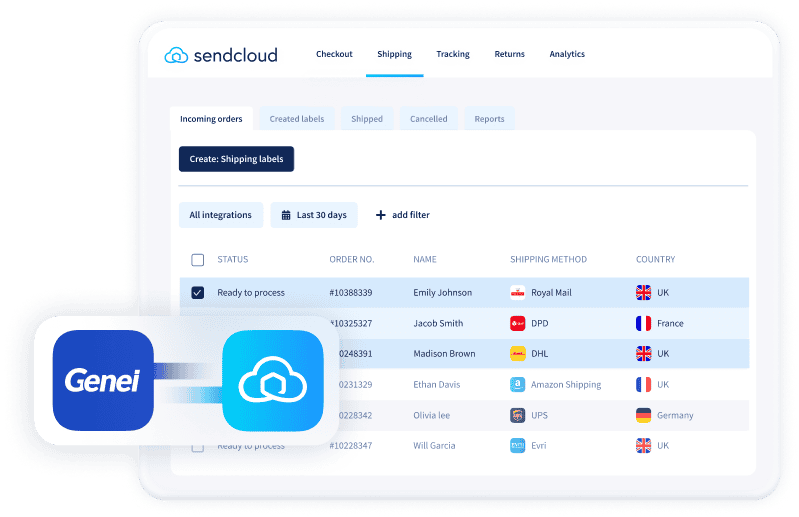Viewport: 799px width, 517px height.
Task: Click the flag in Ethan Davis row
Action: point(643,385)
